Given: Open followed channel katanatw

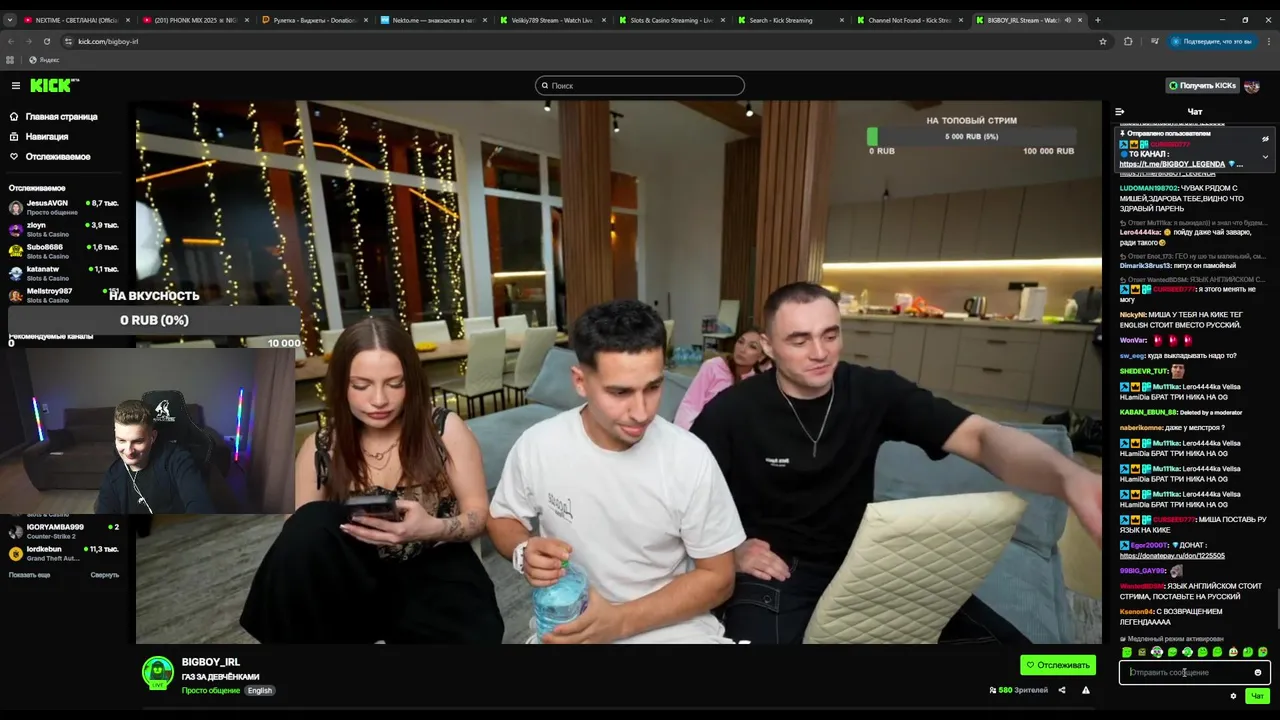Looking at the screenshot, I should pyautogui.click(x=64, y=273).
